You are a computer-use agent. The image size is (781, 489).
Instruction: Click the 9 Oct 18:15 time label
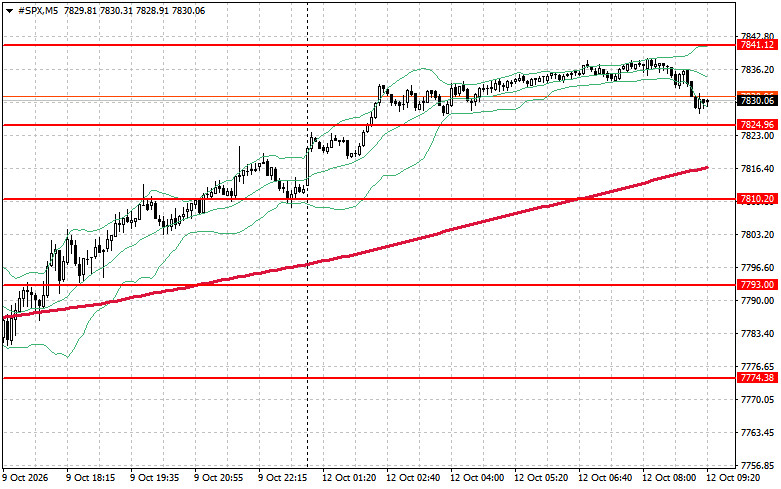click(90, 478)
